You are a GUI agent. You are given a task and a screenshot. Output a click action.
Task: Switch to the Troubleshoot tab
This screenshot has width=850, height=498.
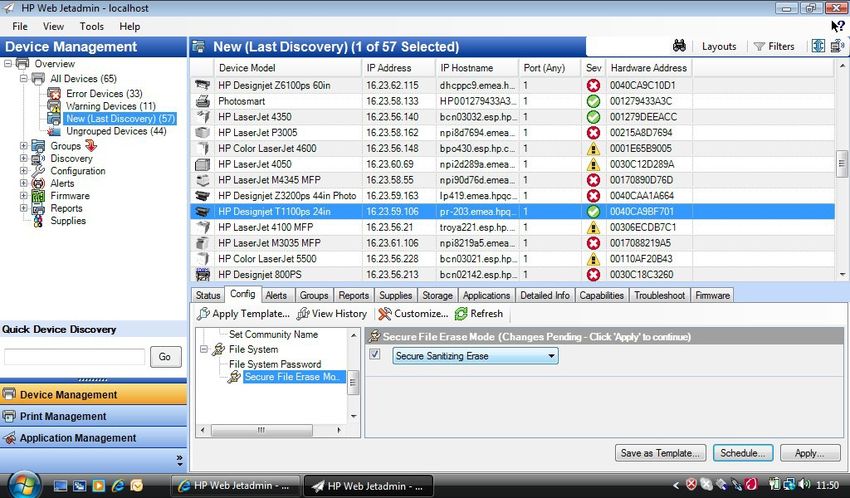click(659, 295)
